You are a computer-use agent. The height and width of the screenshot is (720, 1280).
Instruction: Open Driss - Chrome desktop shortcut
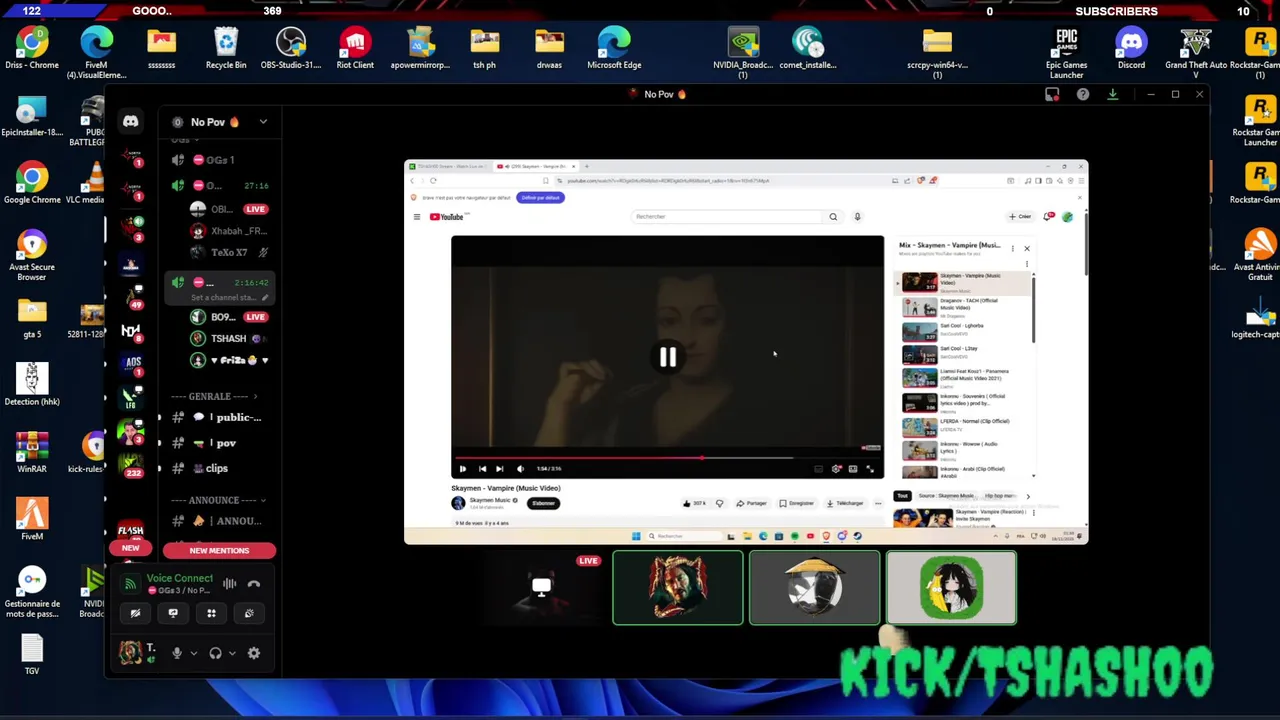[x=32, y=48]
